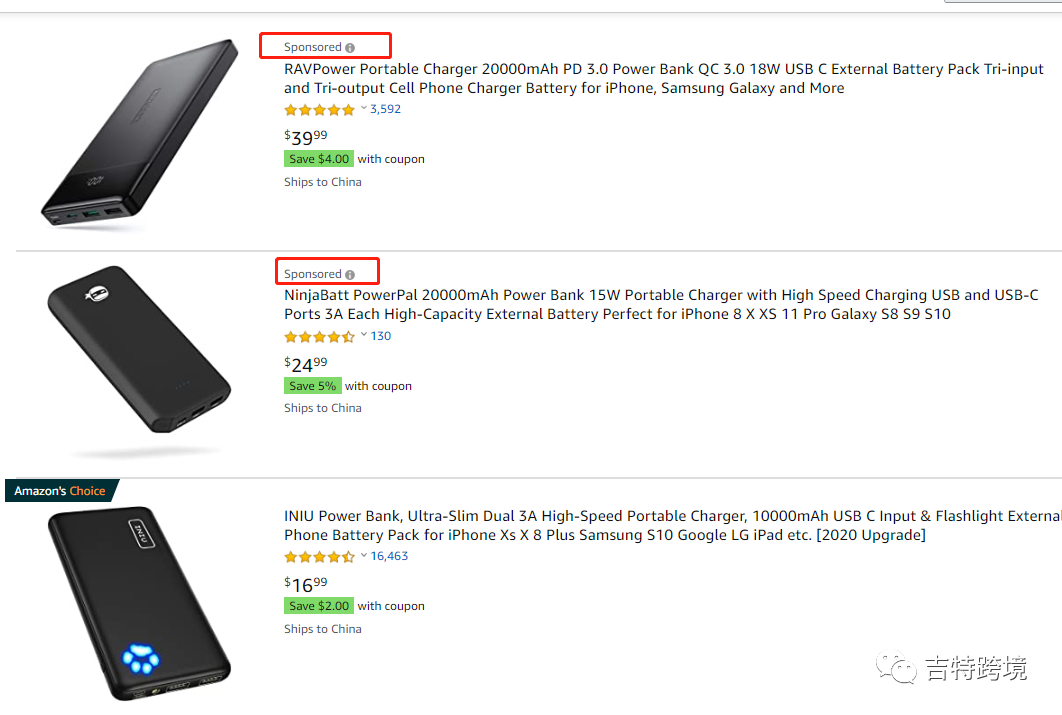
Task: Open INIU's 16,463 reviews link
Action: click(389, 557)
